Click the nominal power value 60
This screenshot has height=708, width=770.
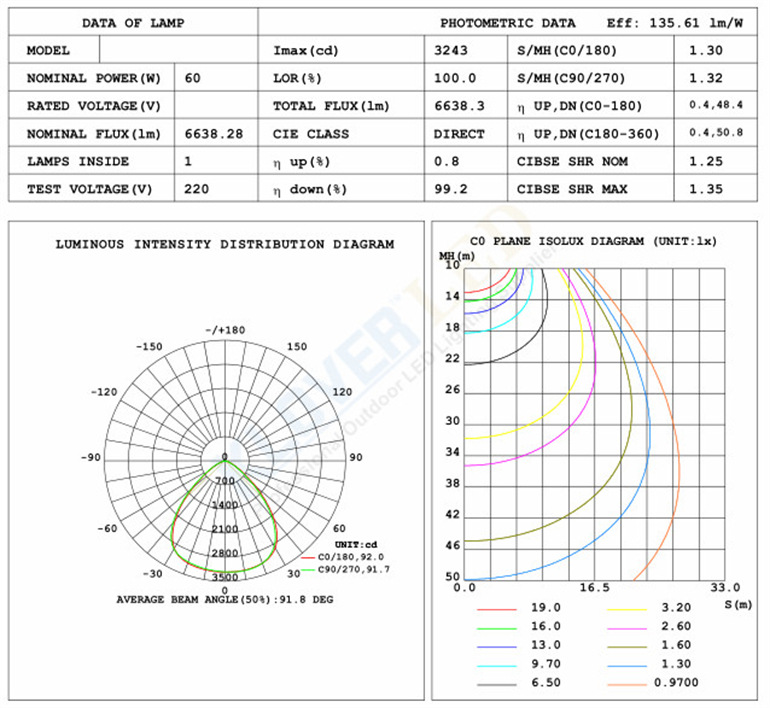[x=192, y=78]
